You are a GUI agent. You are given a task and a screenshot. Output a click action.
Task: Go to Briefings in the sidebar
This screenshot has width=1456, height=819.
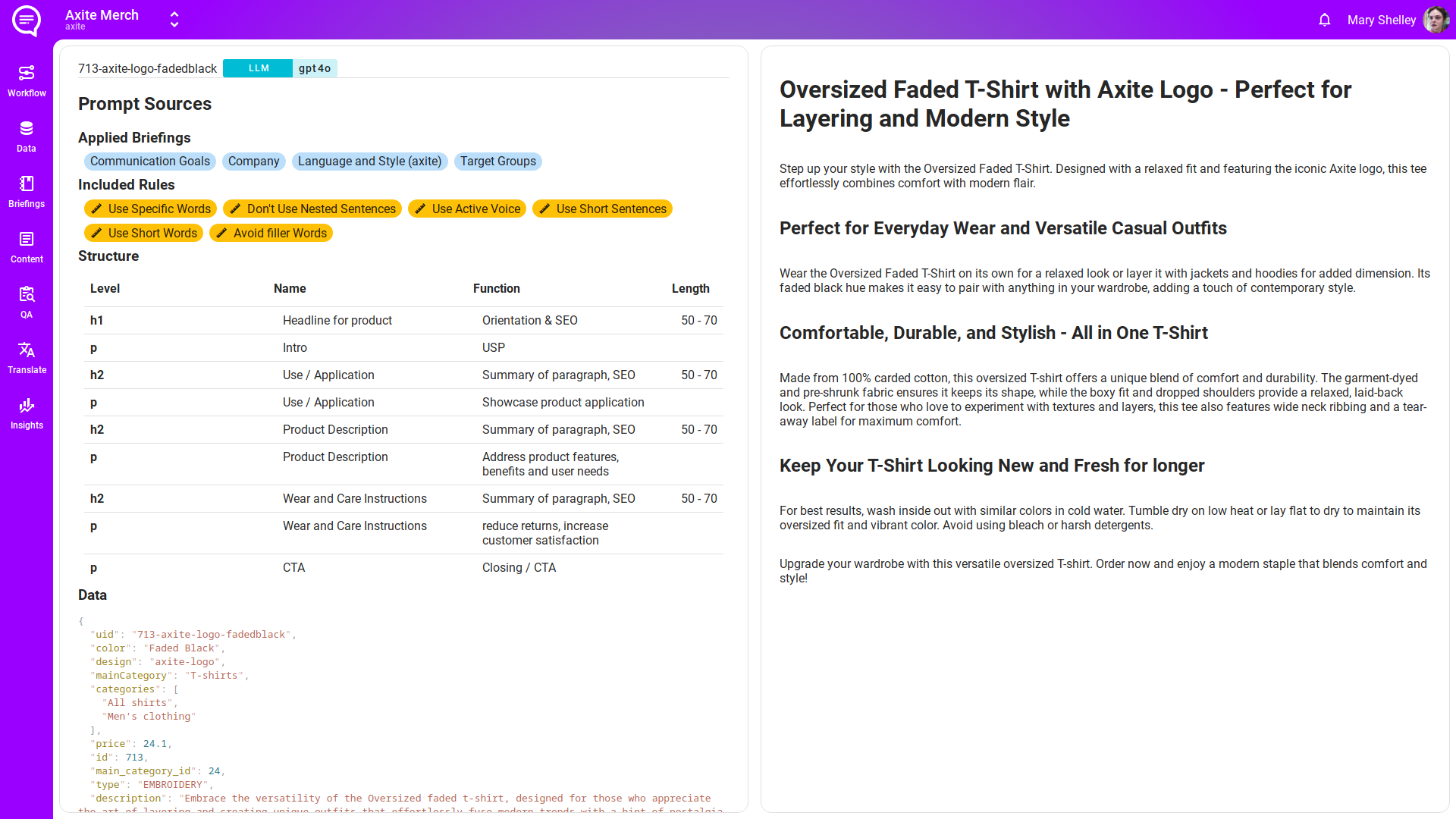click(27, 191)
